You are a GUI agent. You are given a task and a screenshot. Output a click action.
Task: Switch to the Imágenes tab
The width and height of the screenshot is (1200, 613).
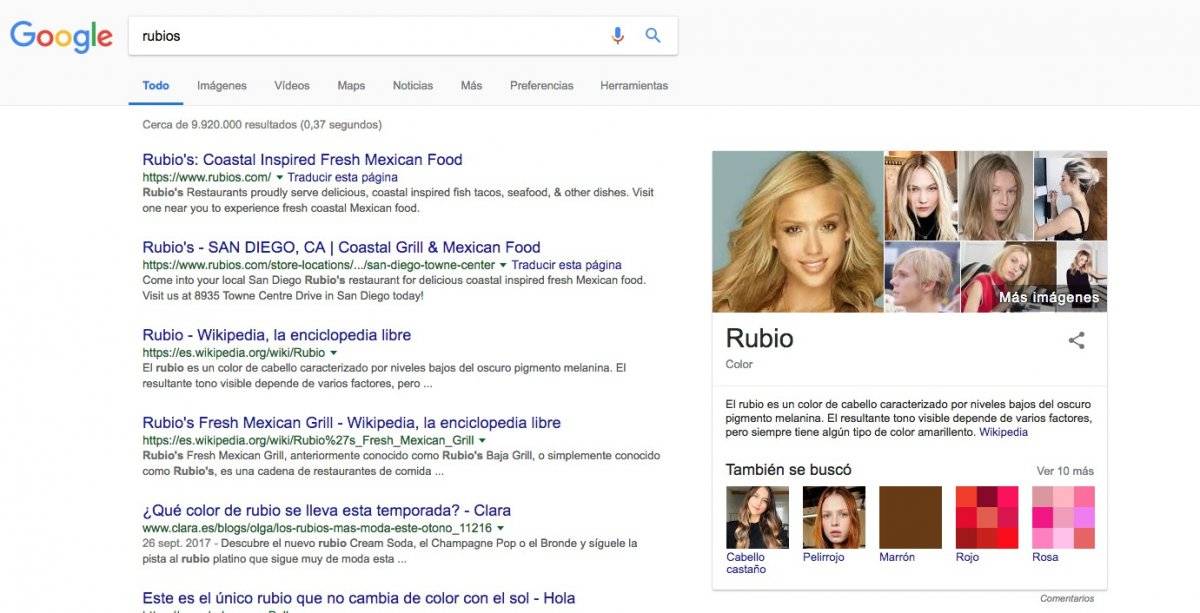[x=222, y=86]
